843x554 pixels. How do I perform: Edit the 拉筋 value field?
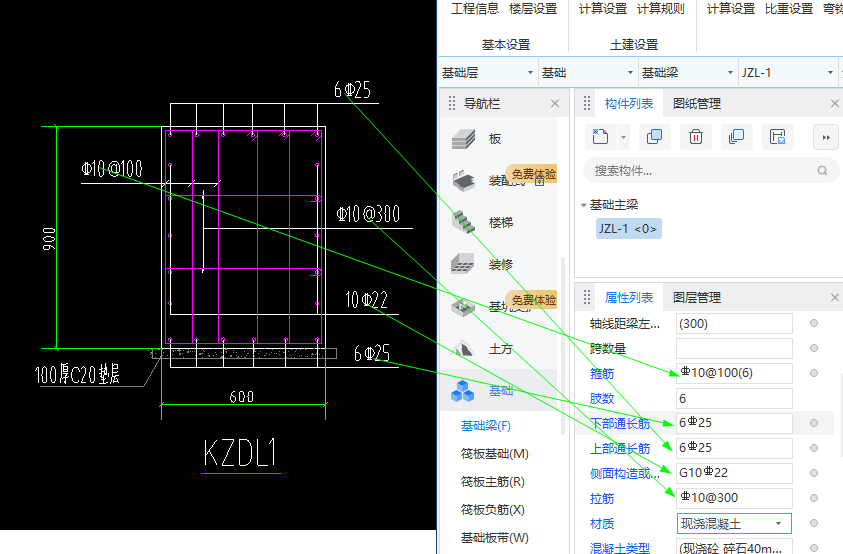click(x=734, y=498)
